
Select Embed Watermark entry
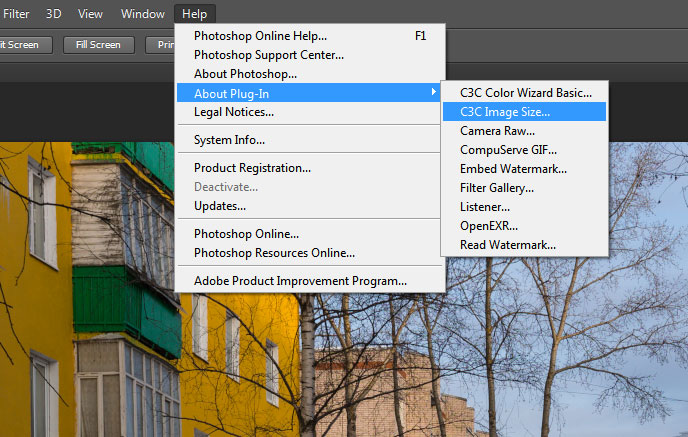(525, 169)
